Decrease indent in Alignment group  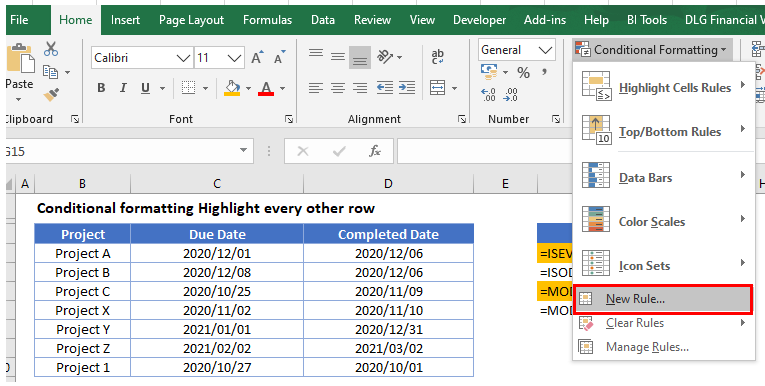(x=385, y=88)
